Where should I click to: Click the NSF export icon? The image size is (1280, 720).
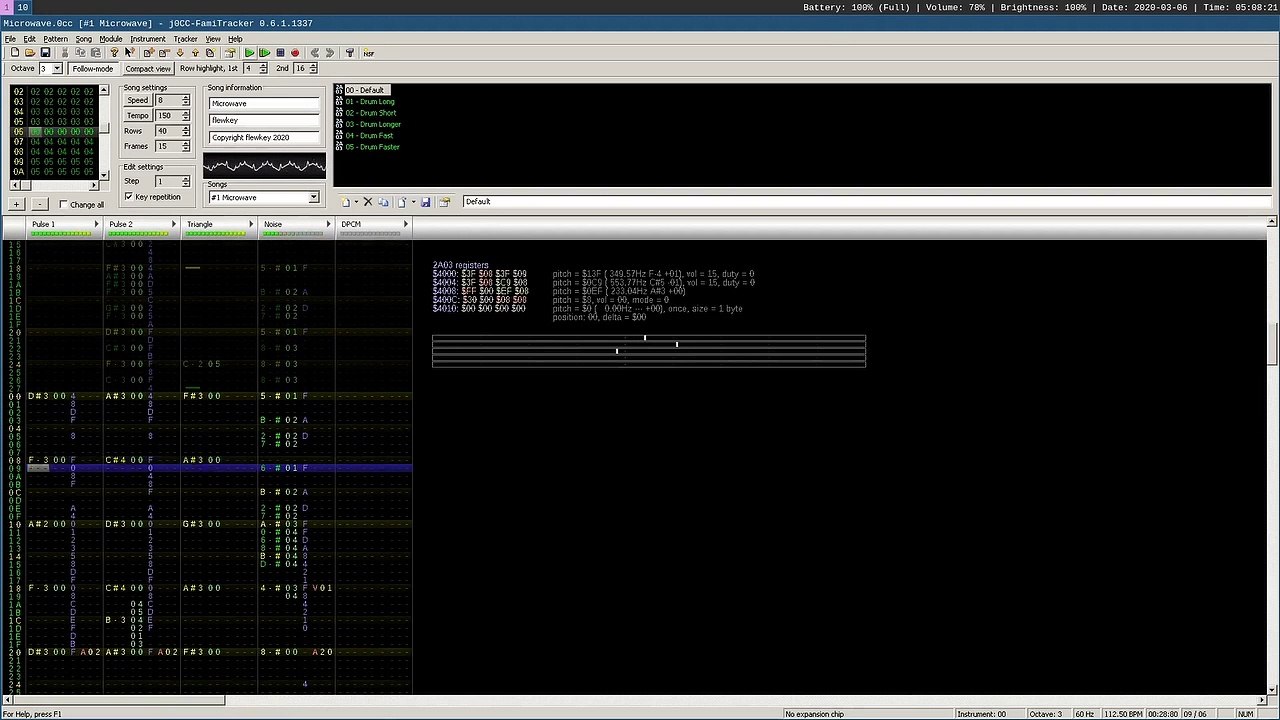click(x=368, y=53)
